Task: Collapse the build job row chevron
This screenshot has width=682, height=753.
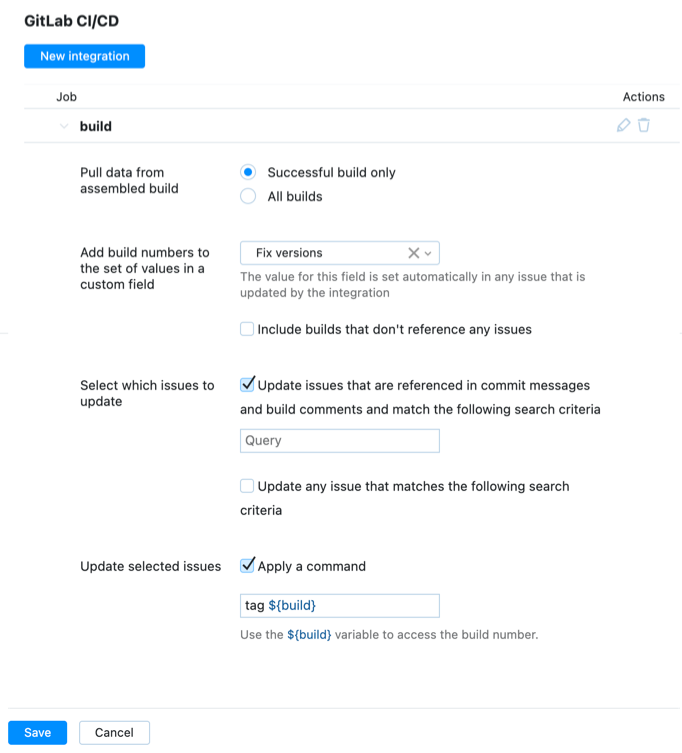Action: tap(63, 126)
